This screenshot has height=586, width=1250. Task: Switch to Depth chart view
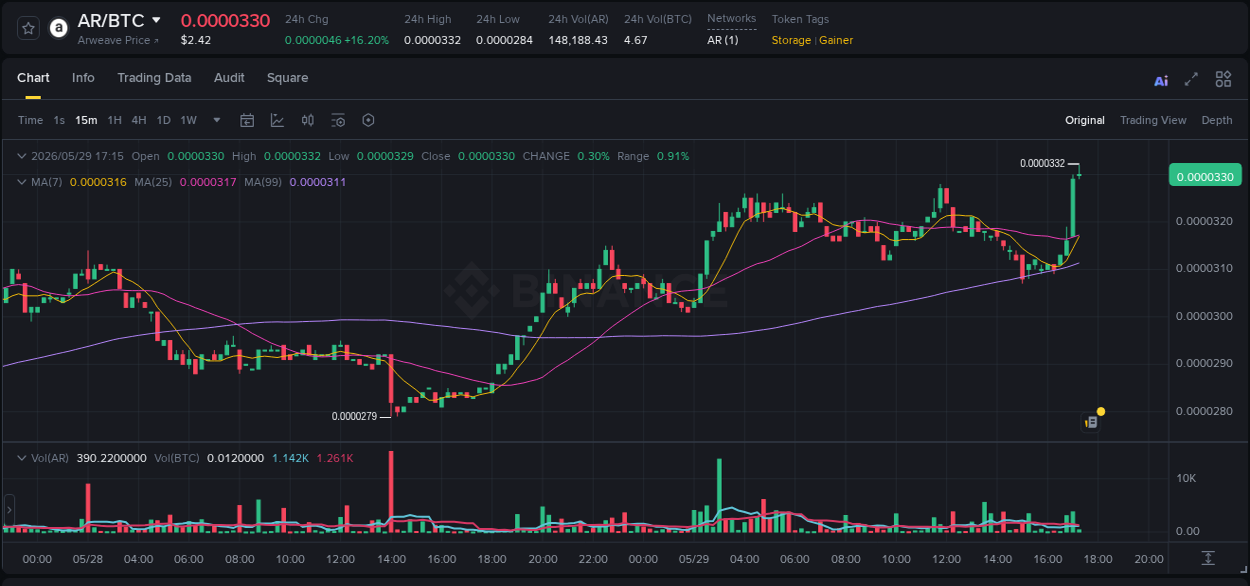(1217, 120)
